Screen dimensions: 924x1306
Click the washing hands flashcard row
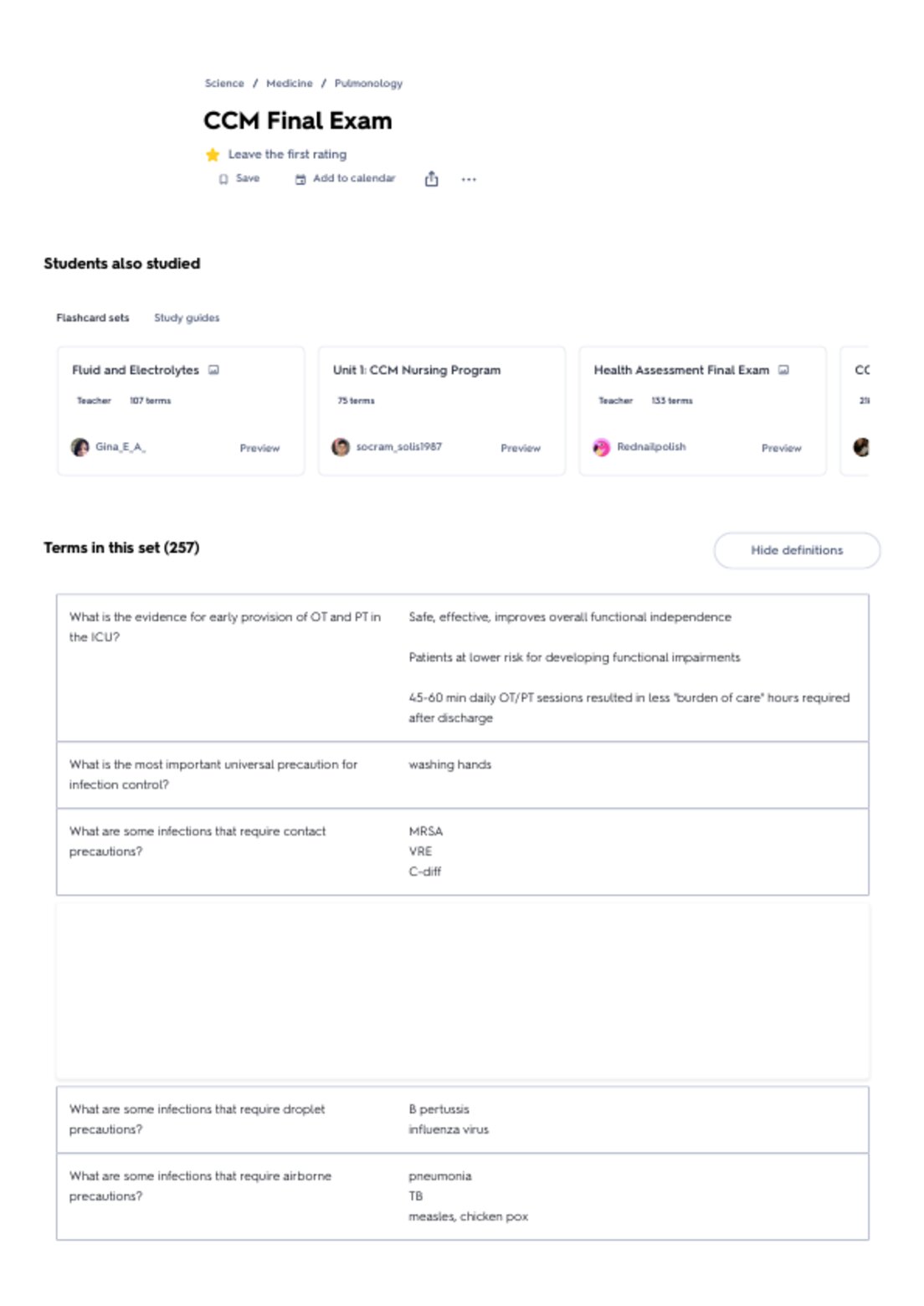(x=462, y=774)
